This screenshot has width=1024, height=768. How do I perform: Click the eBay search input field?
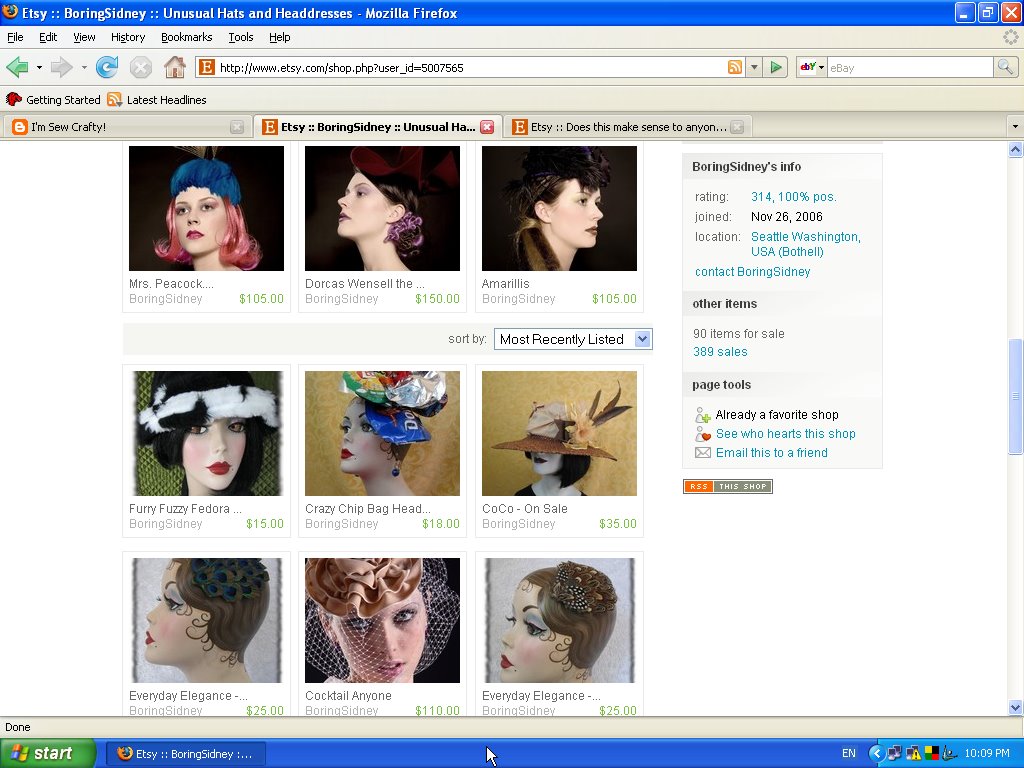pyautogui.click(x=910, y=67)
